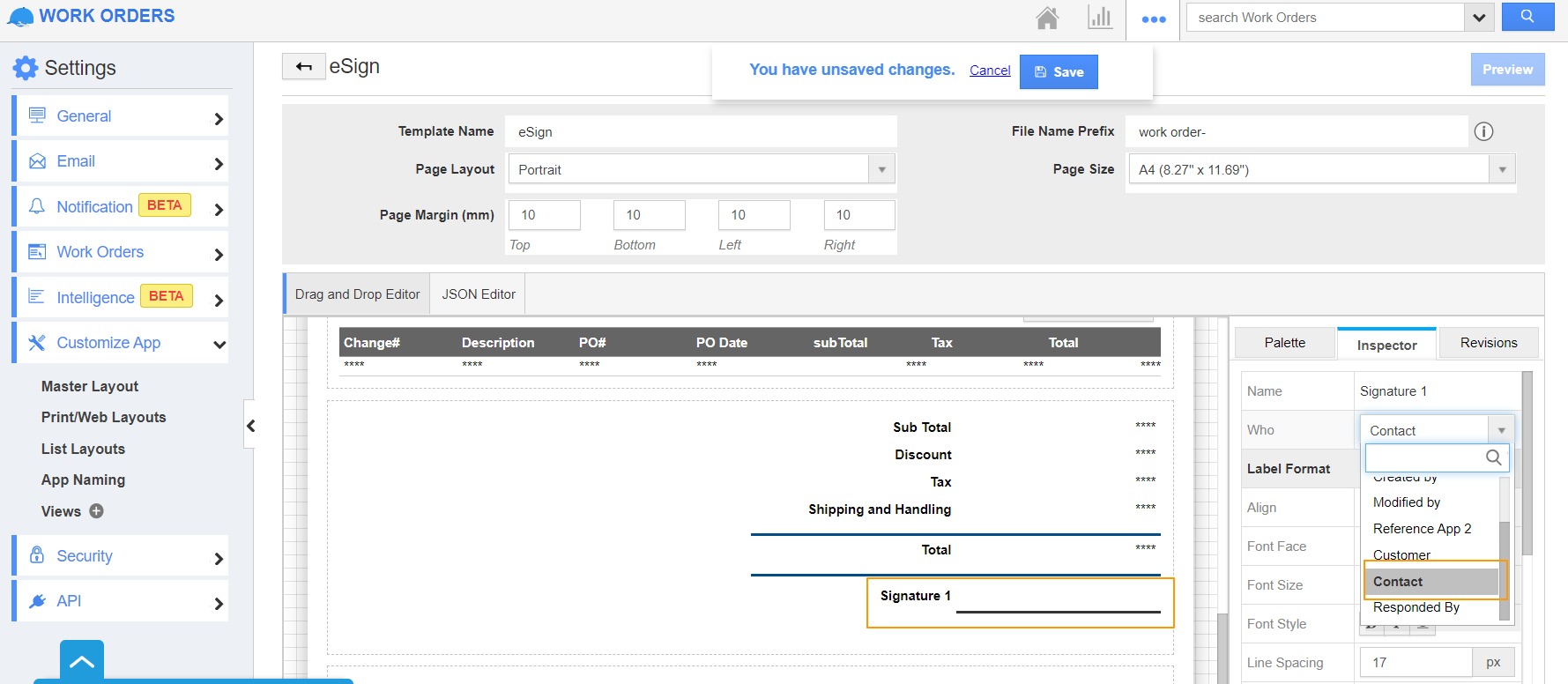Click the blue search magnifier button
Viewport: 1568px width, 684px height.
pos(1527,17)
